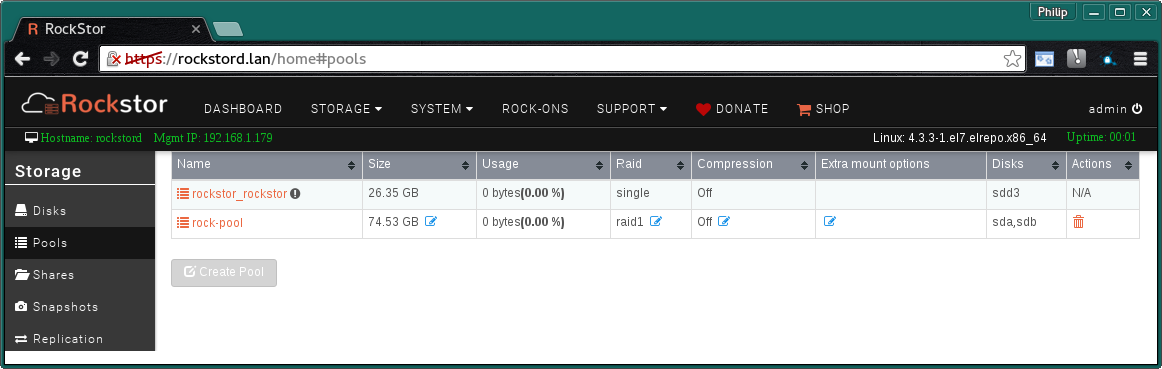Viewport: 1162px width, 369px height.
Task: Close the RockStor browser tab
Action: click(x=196, y=30)
